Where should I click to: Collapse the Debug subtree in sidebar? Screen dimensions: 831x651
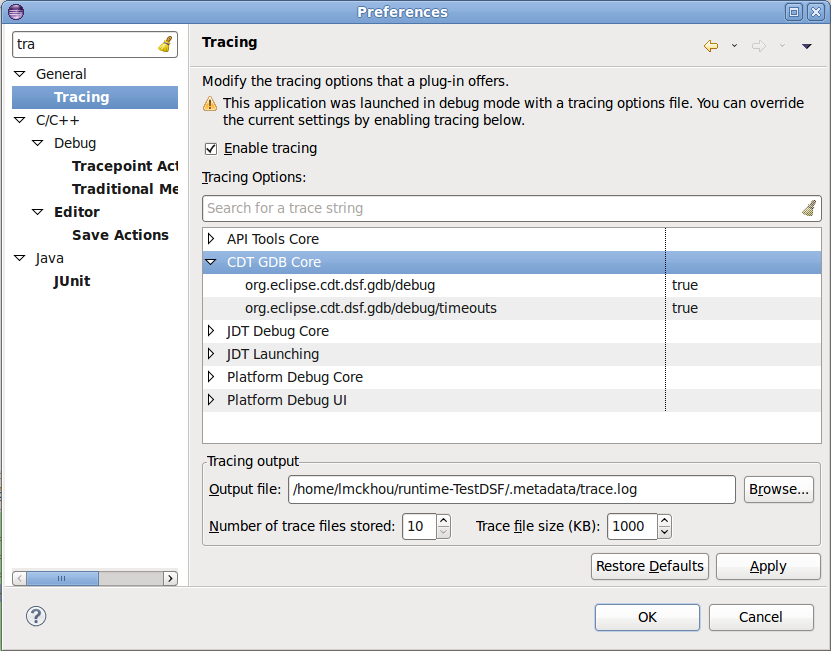click(x=38, y=143)
